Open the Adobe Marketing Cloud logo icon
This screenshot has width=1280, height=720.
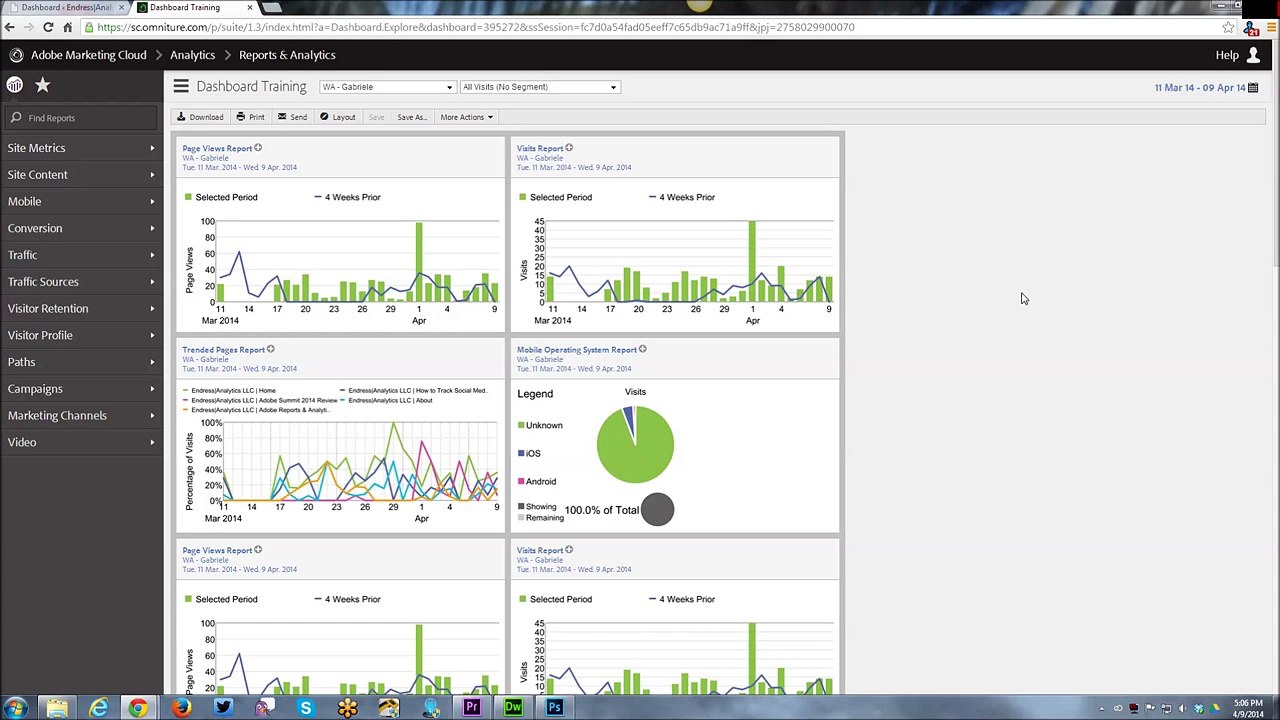16,55
